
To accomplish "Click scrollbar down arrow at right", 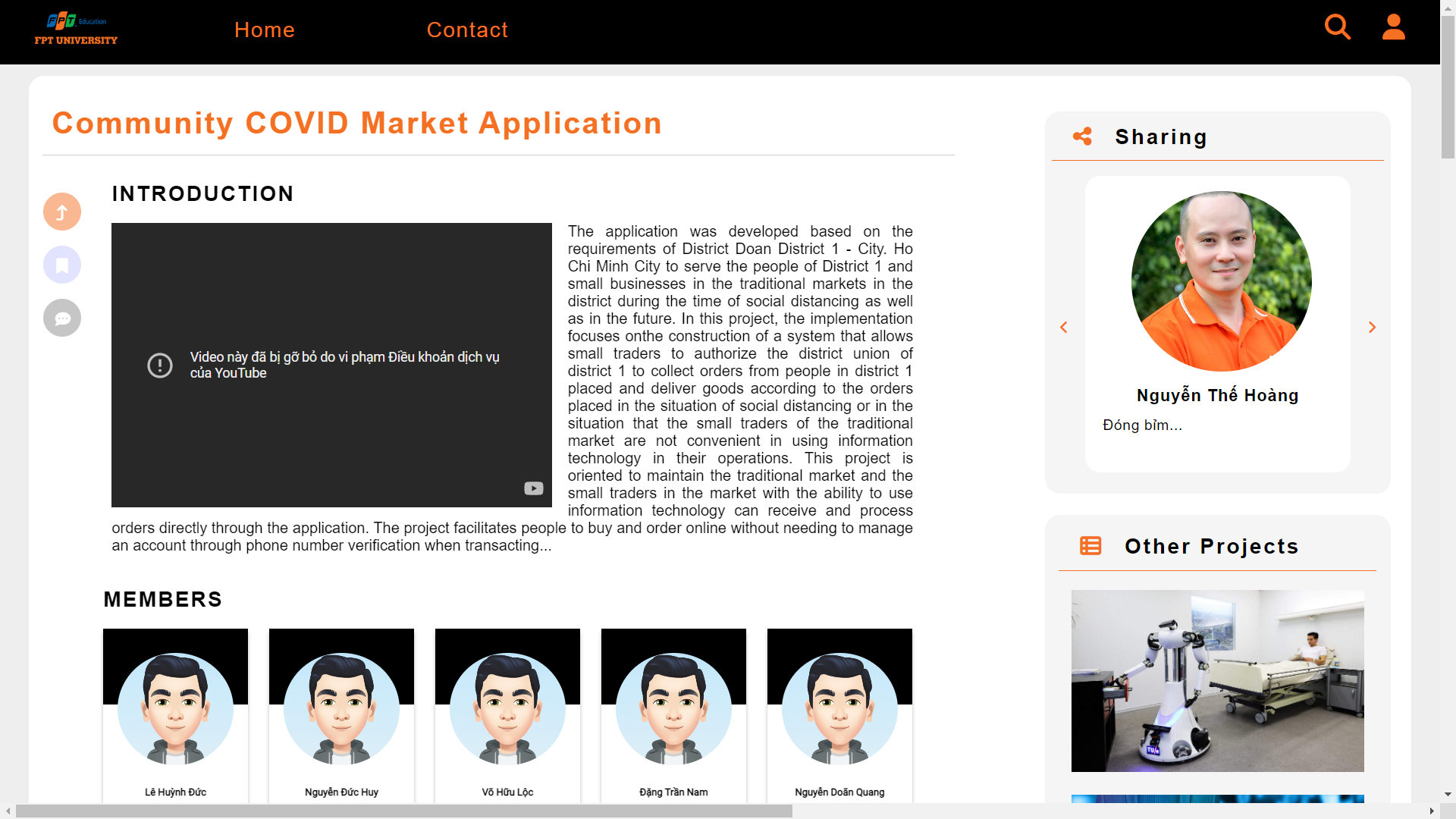I will tap(1448, 794).
